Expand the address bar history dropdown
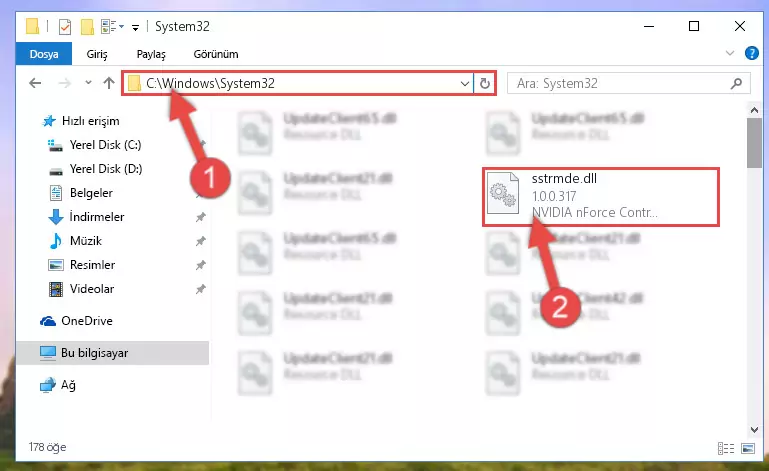Screen dimensions: 769x471 tap(464, 83)
